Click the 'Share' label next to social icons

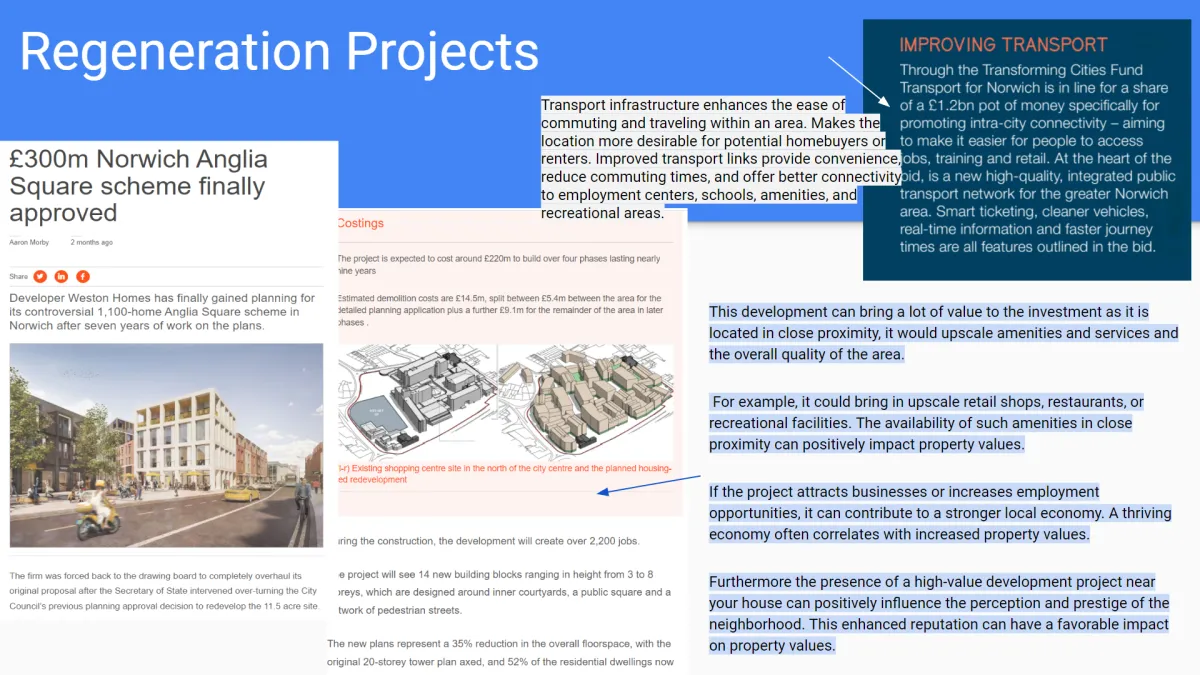18,276
